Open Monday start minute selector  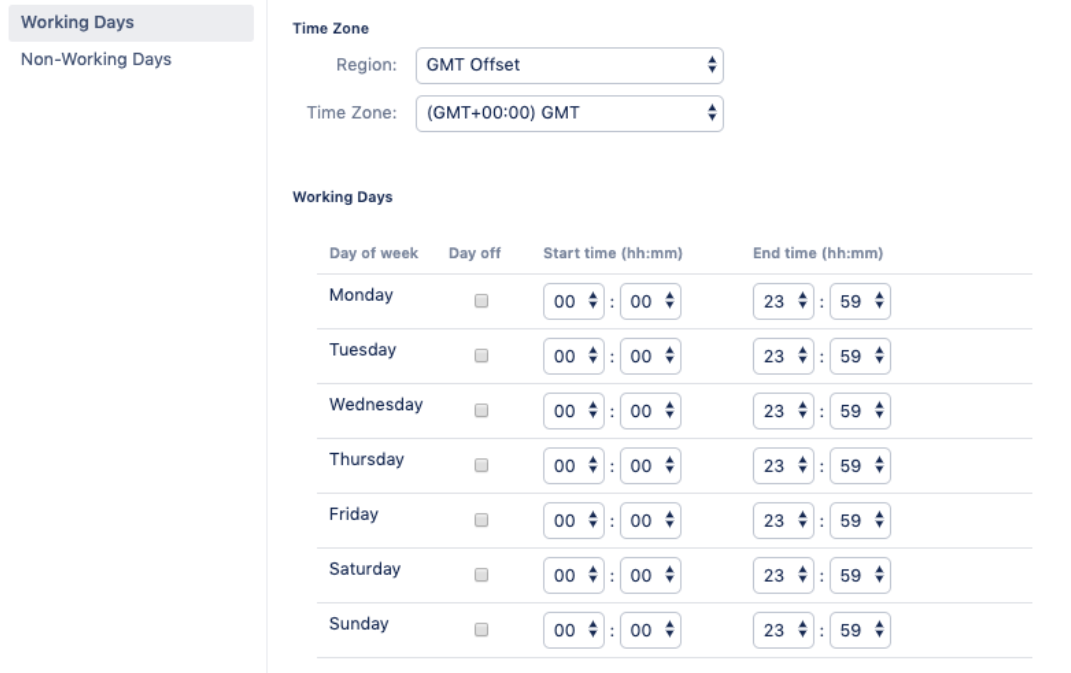[650, 302]
